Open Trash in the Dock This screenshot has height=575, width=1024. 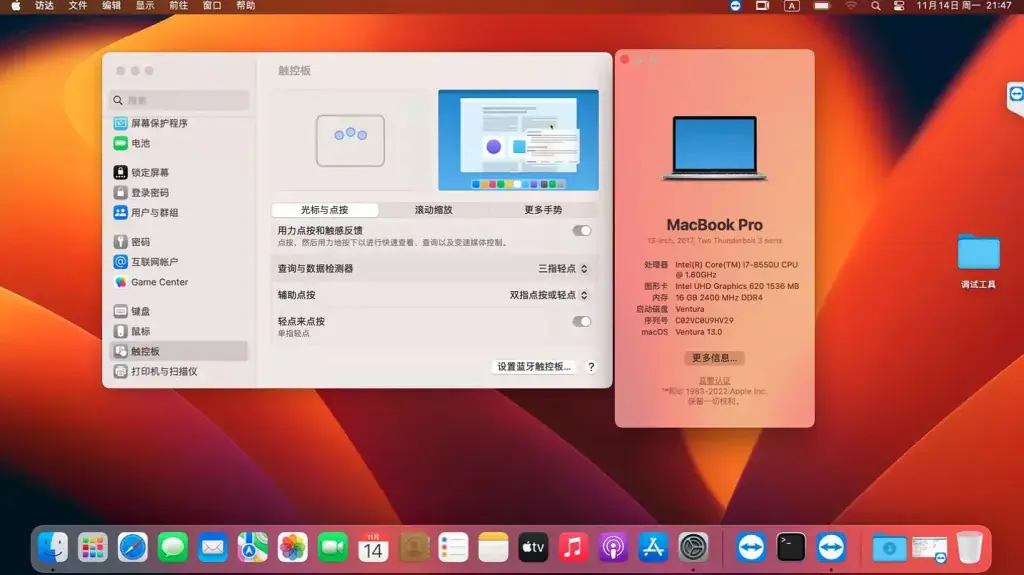969,548
